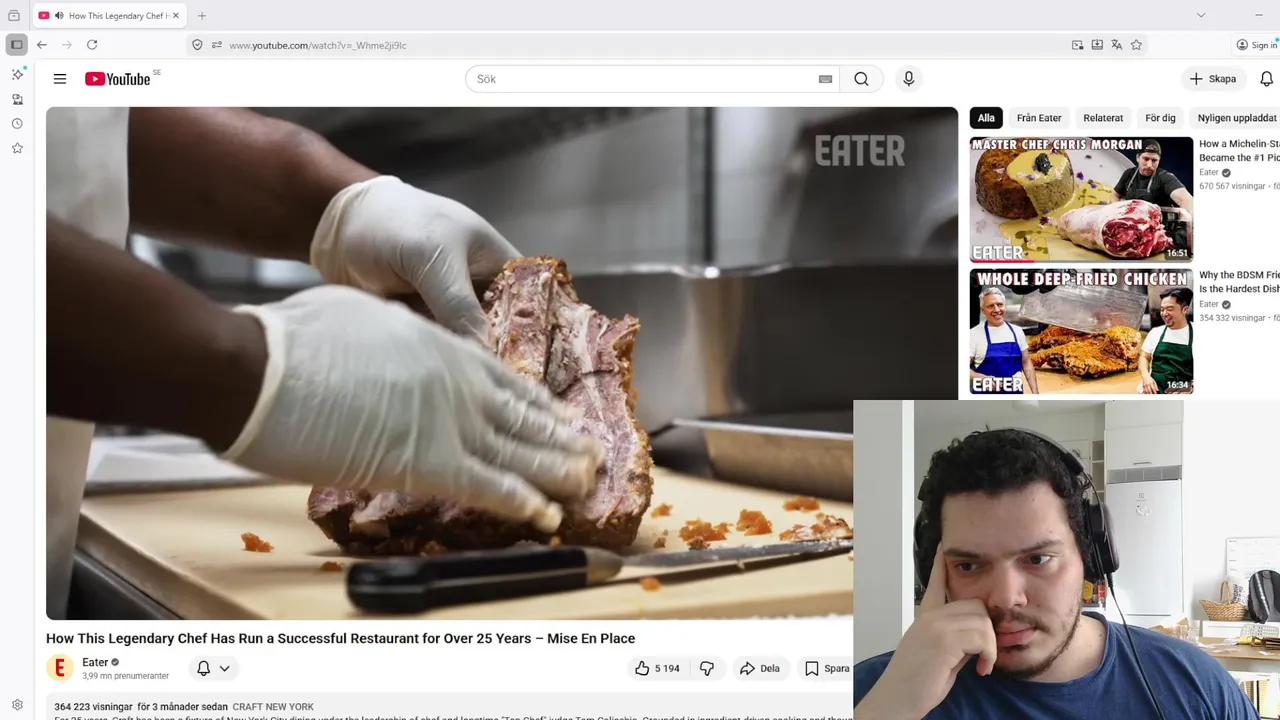
Task: Click "364 223 visningar" view count text
Action: click(93, 707)
